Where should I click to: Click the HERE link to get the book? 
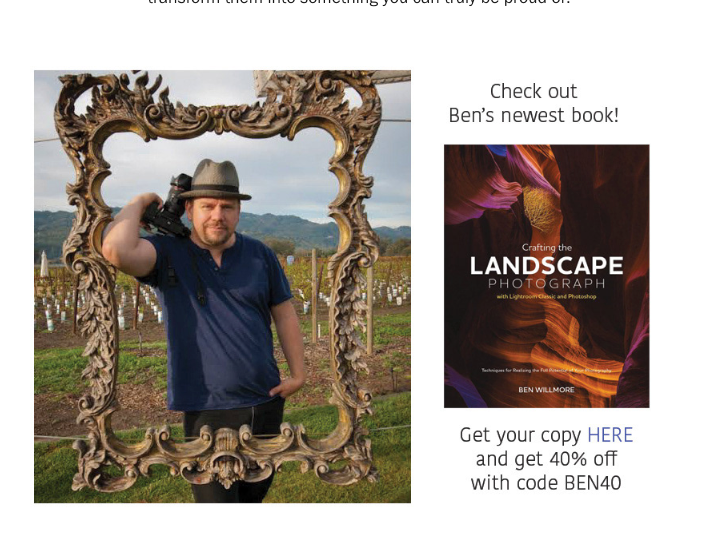610,435
